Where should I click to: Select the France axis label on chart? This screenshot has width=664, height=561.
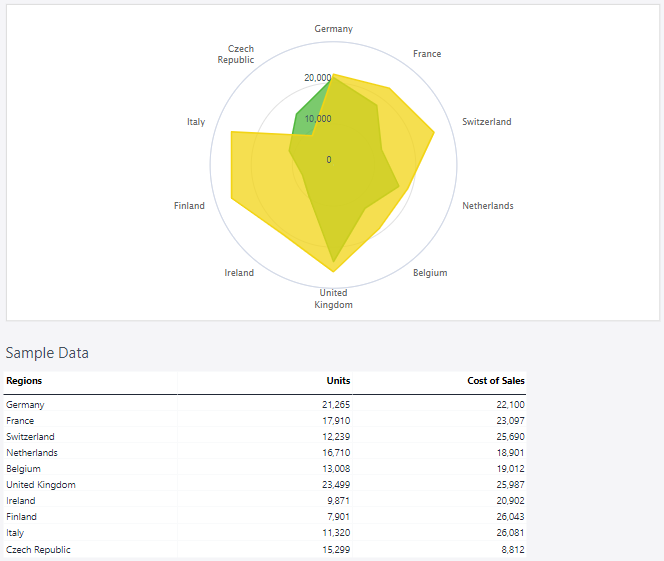427,54
